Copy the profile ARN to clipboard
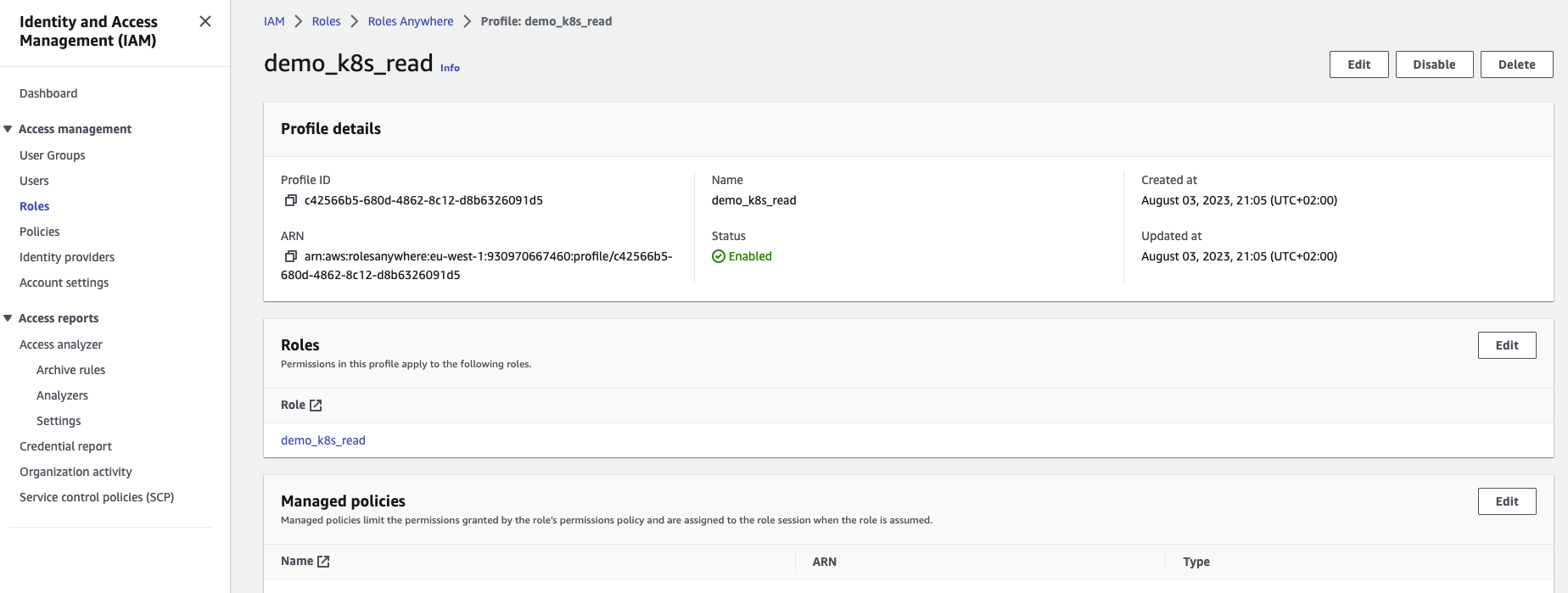Viewport: 1568px width, 593px height. coord(291,256)
